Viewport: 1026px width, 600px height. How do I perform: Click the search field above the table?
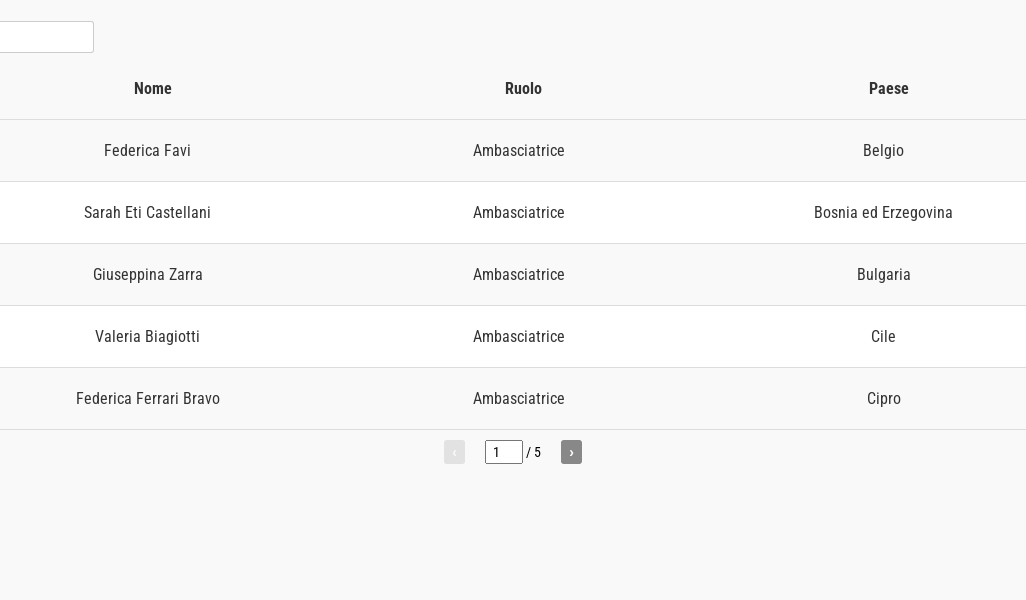[45, 37]
